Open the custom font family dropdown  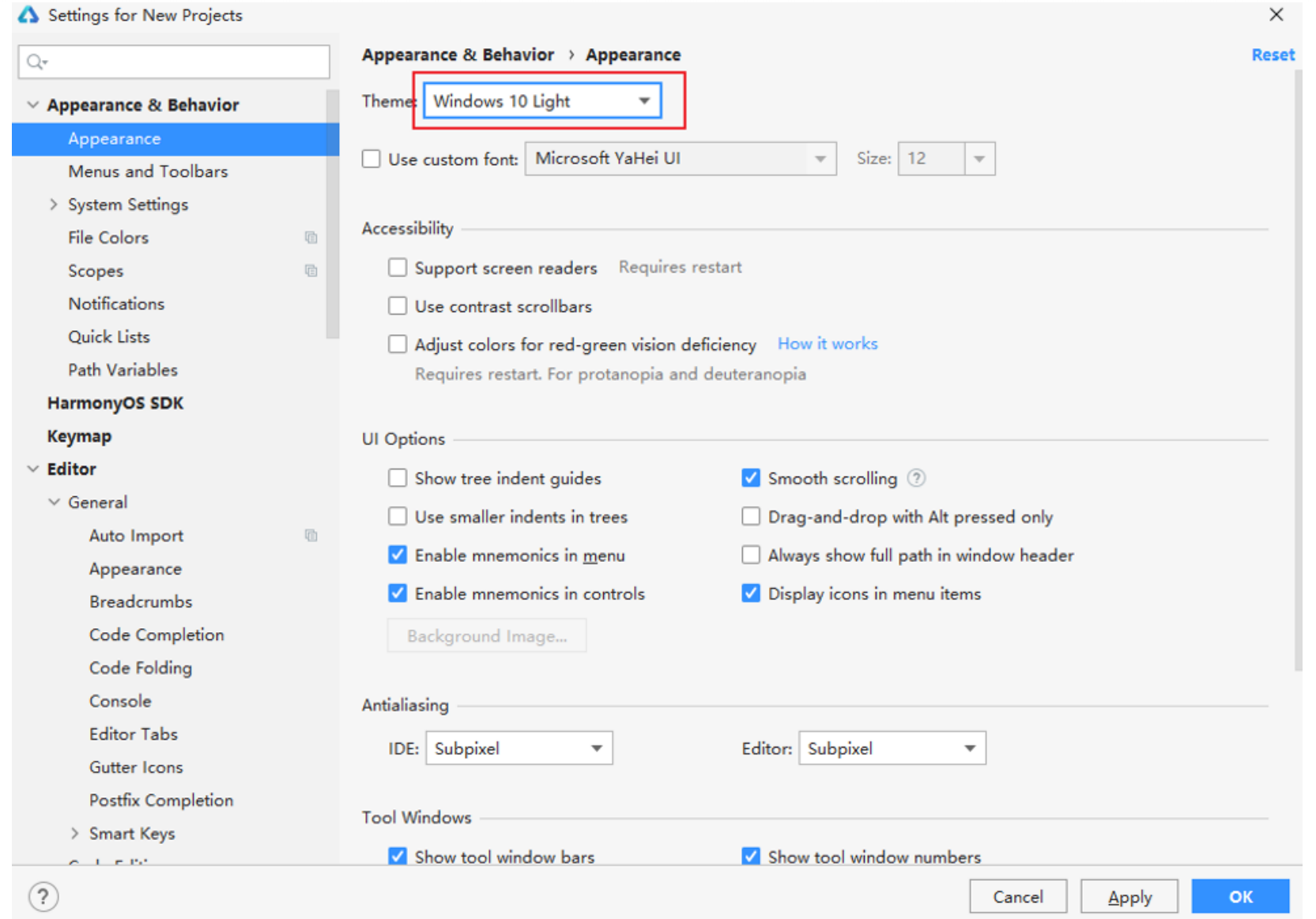[x=681, y=159]
